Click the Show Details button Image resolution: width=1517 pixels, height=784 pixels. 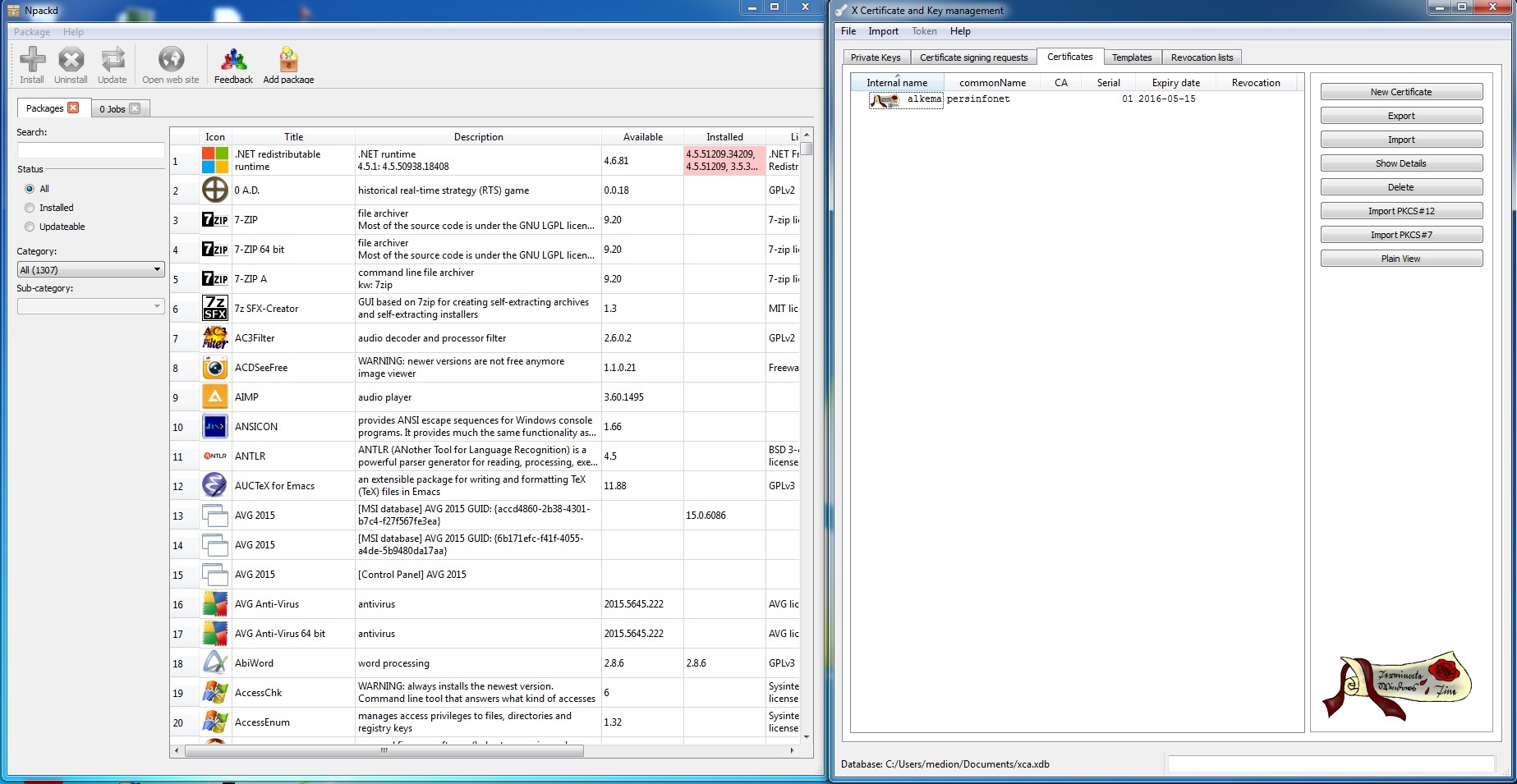click(1401, 163)
